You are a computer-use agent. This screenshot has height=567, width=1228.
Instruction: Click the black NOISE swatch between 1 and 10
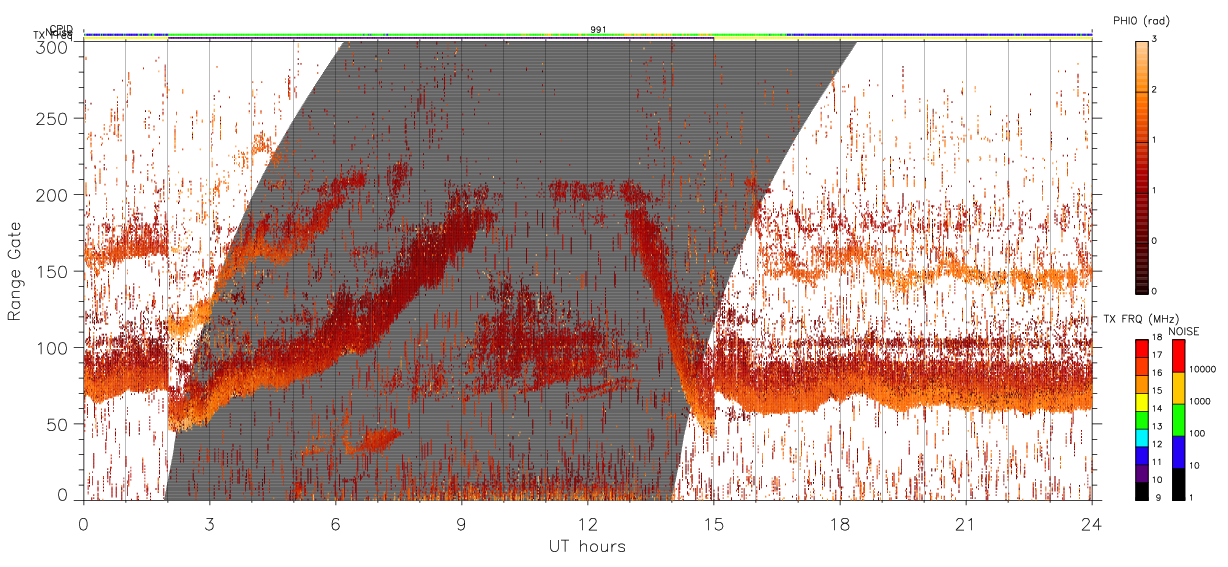point(1178,484)
